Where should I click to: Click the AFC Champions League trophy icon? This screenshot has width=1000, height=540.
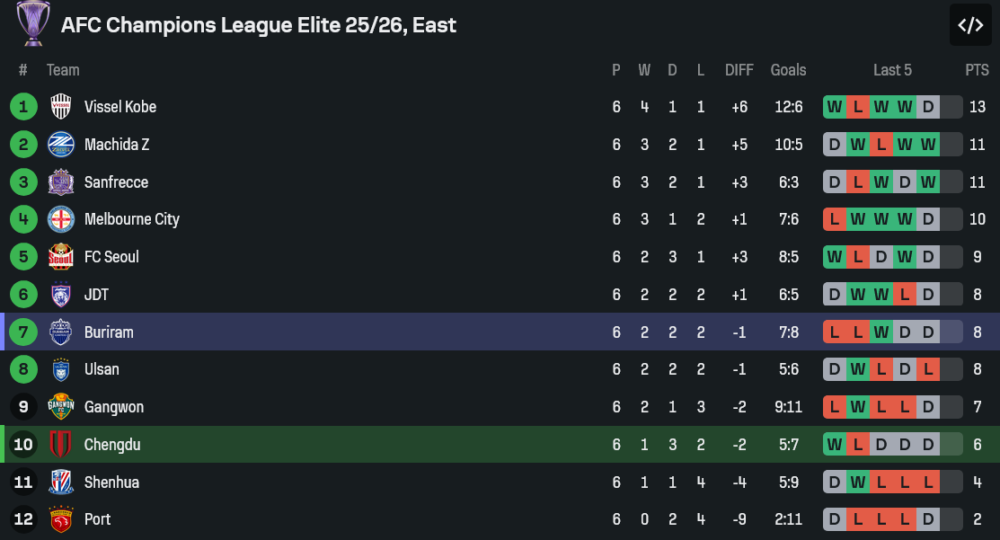tap(33, 23)
